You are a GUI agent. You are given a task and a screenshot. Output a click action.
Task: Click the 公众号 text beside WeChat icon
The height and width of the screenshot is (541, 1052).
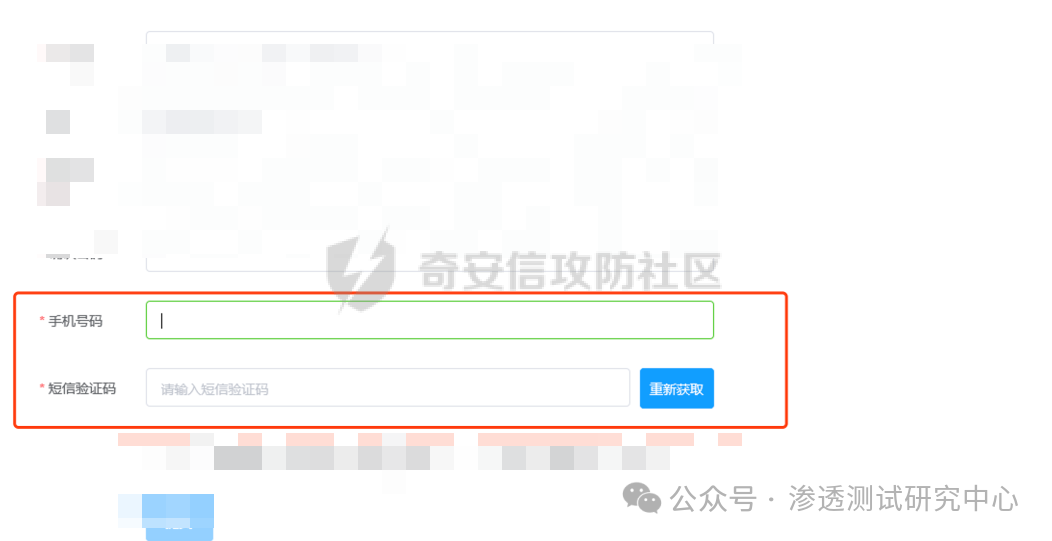[x=713, y=499]
